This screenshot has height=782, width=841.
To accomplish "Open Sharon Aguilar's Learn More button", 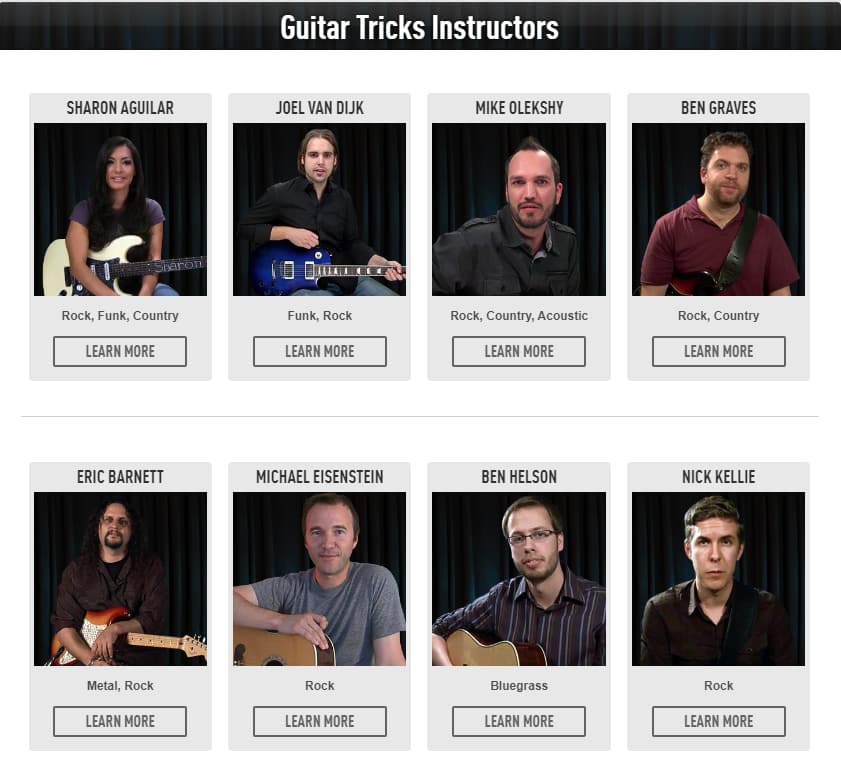I will click(120, 351).
